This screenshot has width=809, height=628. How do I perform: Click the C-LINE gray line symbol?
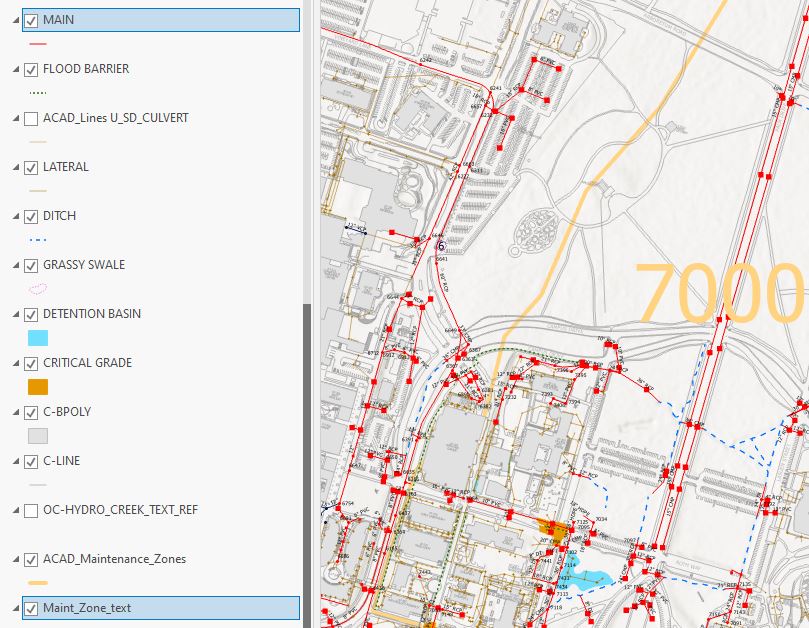coord(37,484)
